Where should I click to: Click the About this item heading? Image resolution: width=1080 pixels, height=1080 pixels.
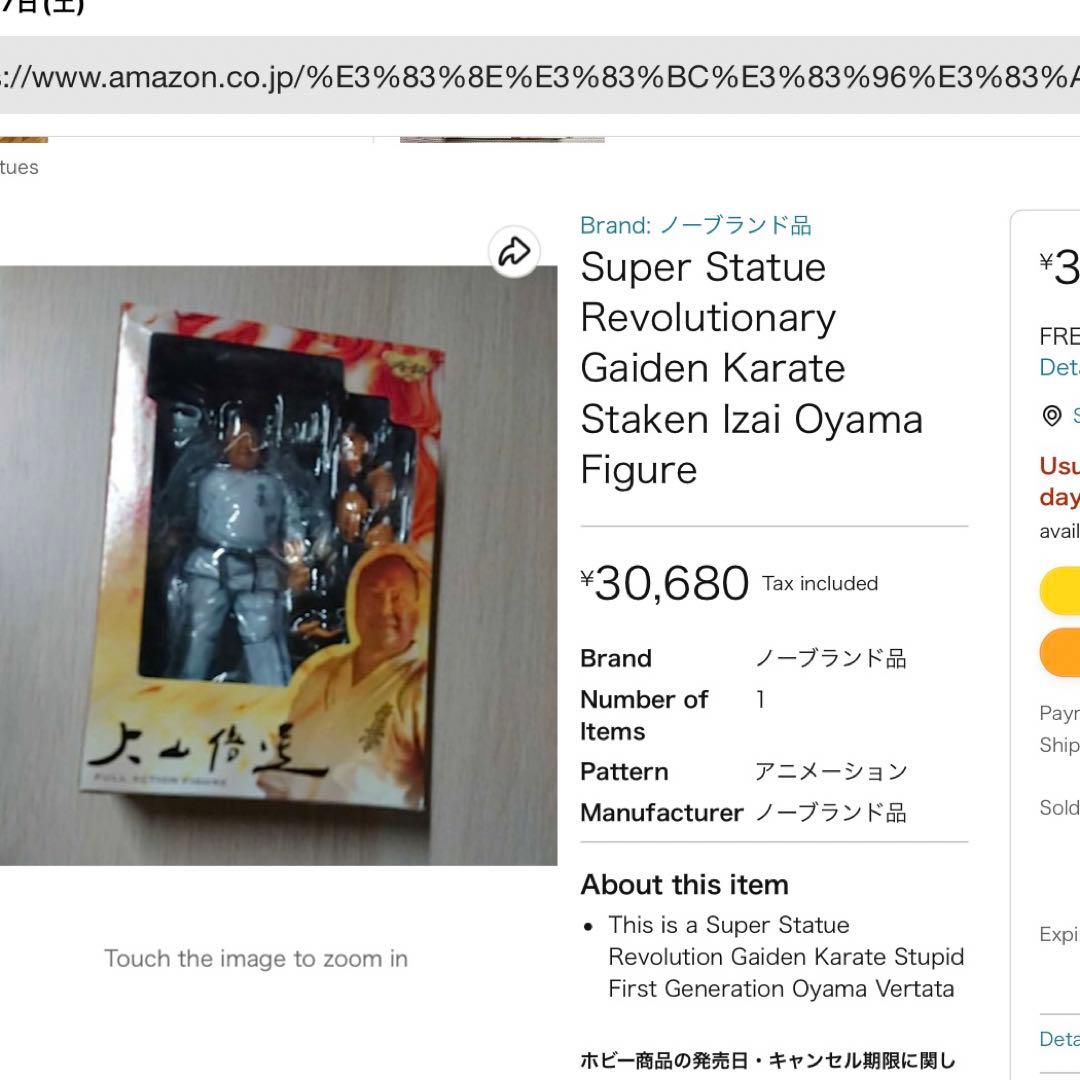[x=685, y=884]
